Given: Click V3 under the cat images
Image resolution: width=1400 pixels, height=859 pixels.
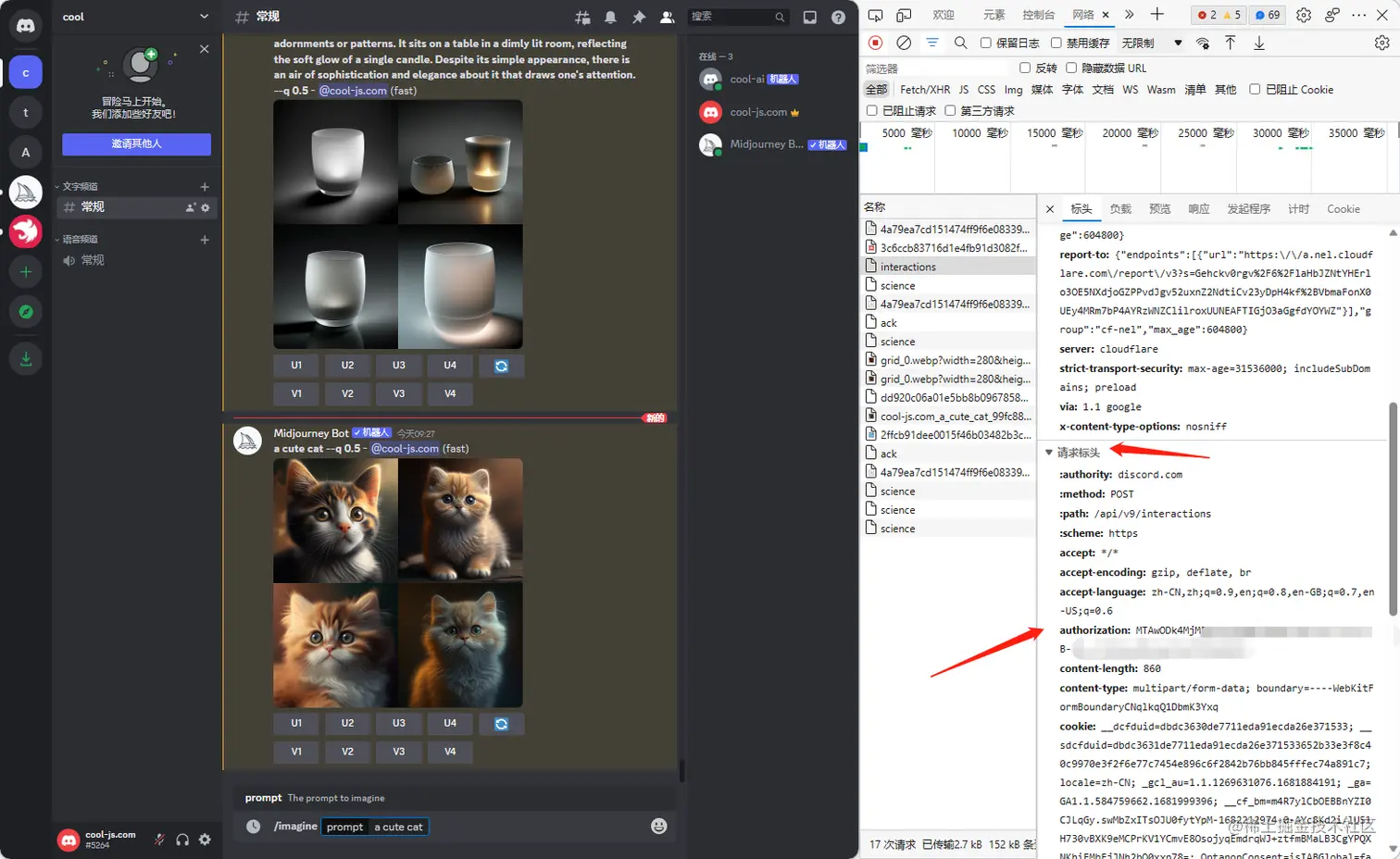Looking at the screenshot, I should tap(399, 752).
